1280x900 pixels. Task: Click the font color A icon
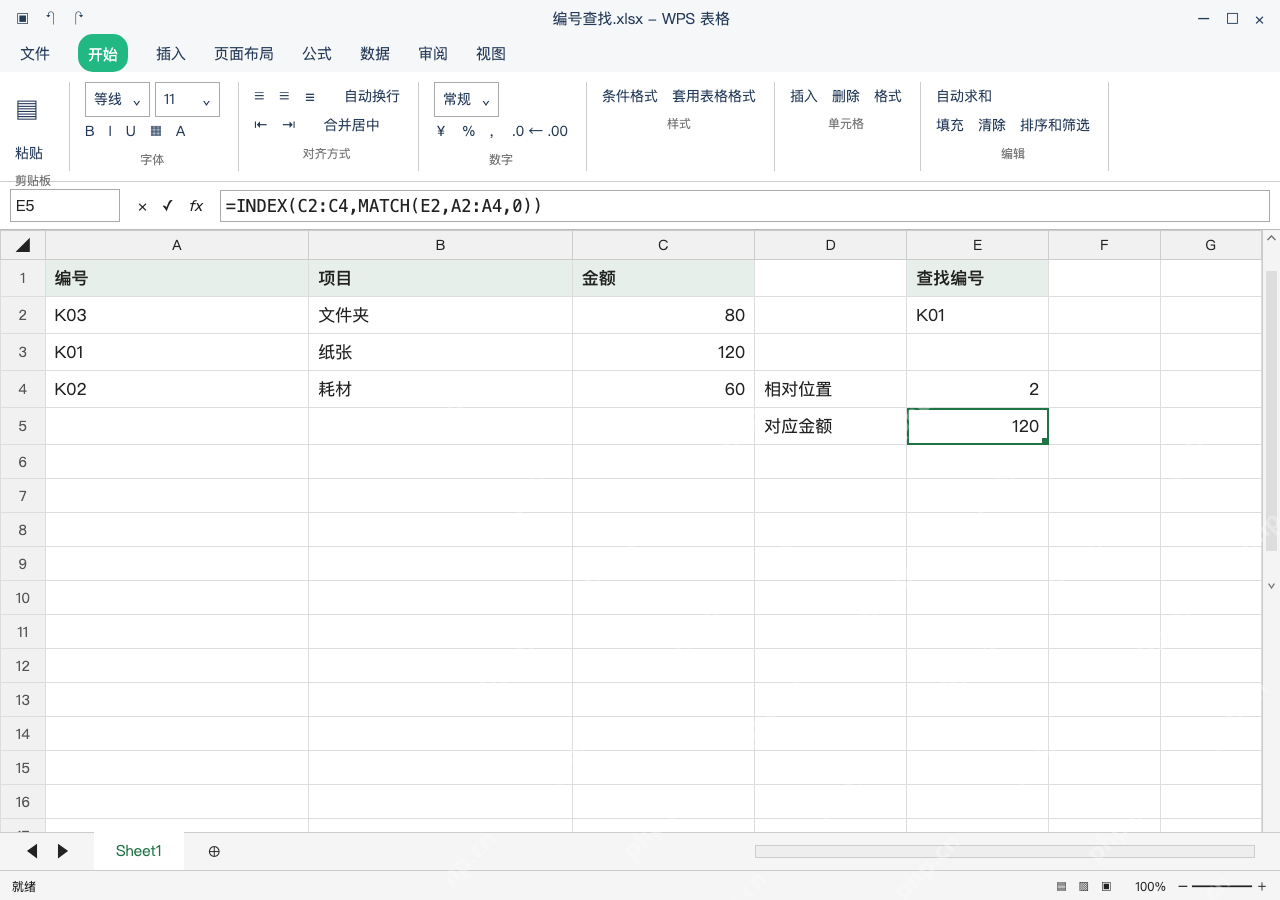(x=181, y=131)
